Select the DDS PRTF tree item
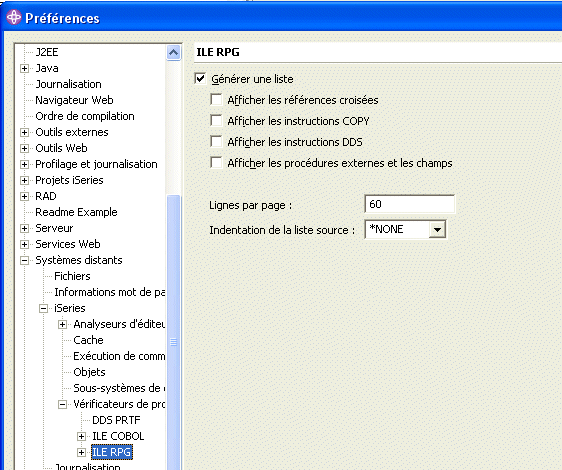The height and width of the screenshot is (470, 562). [116, 420]
